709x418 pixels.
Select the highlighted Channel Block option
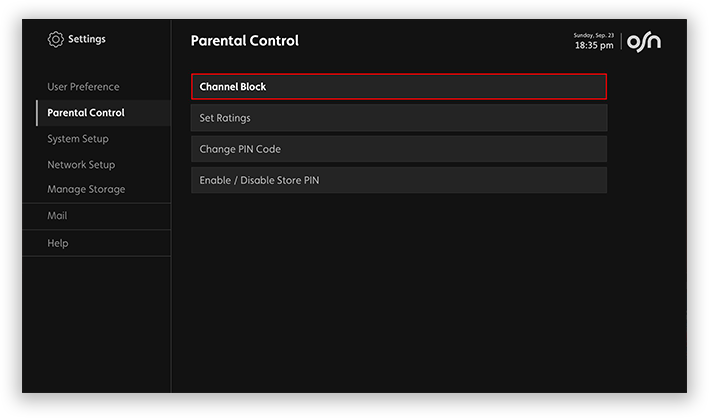398,87
